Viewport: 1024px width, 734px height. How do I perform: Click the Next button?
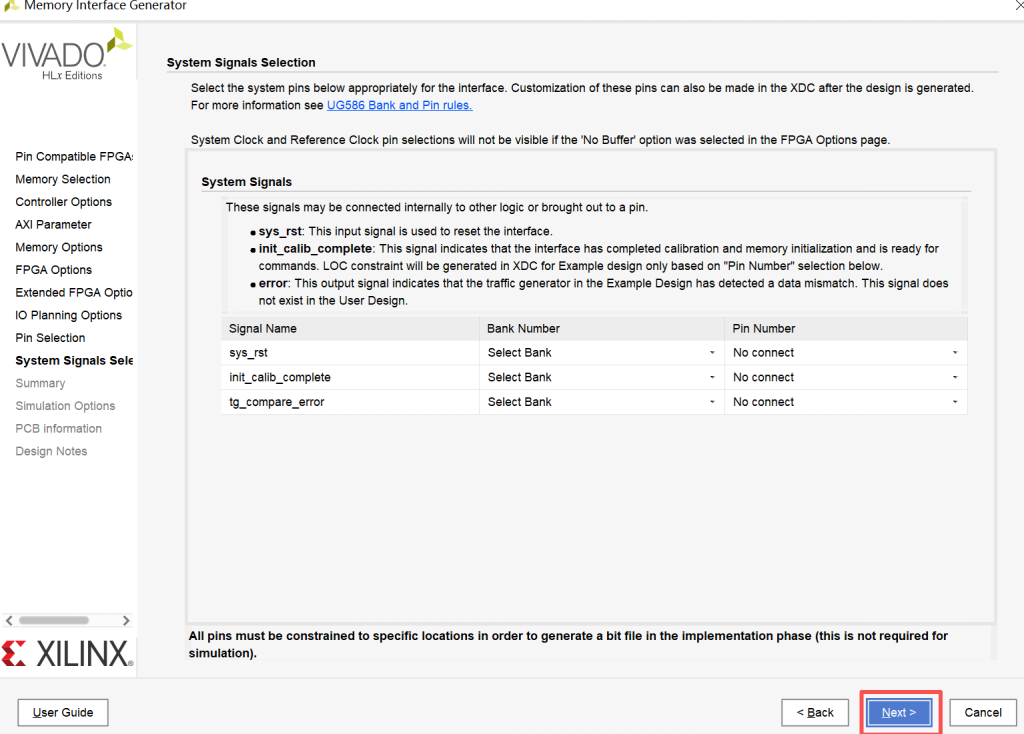(898, 712)
